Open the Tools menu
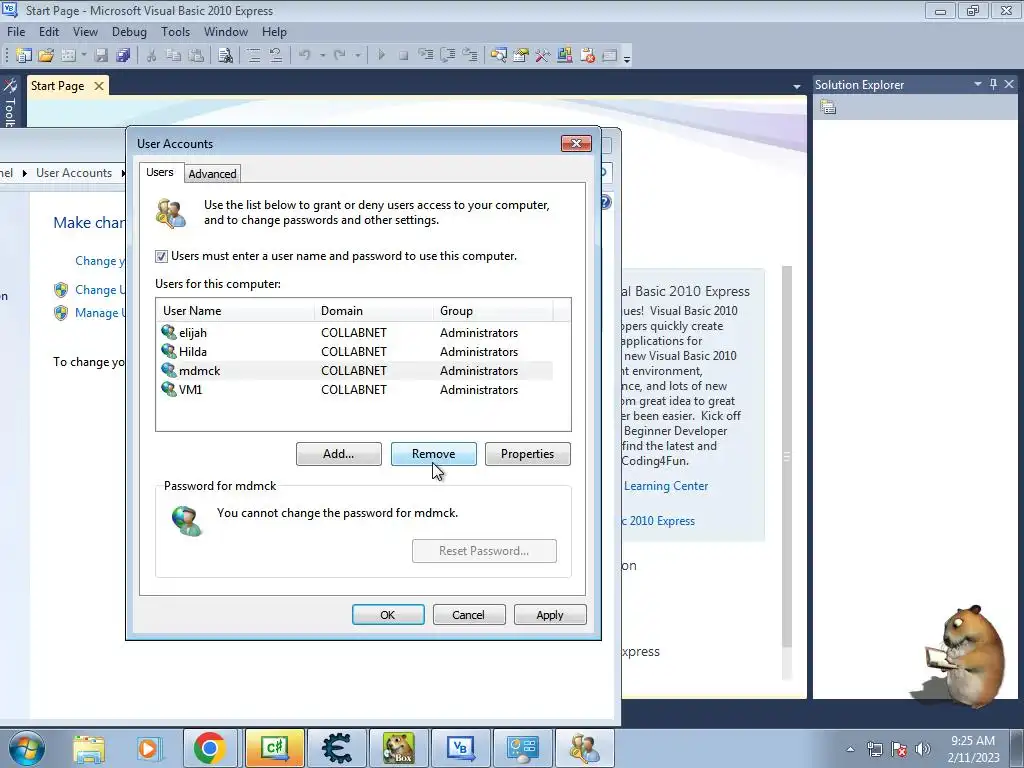The width and height of the screenshot is (1024, 768). coord(176,31)
